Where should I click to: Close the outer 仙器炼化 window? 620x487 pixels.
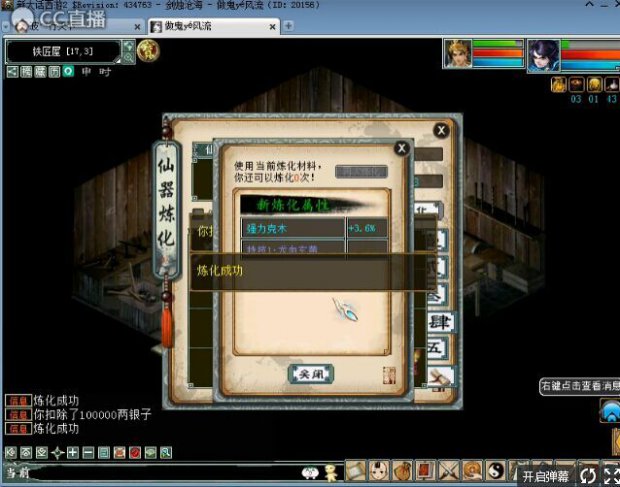[x=441, y=129]
